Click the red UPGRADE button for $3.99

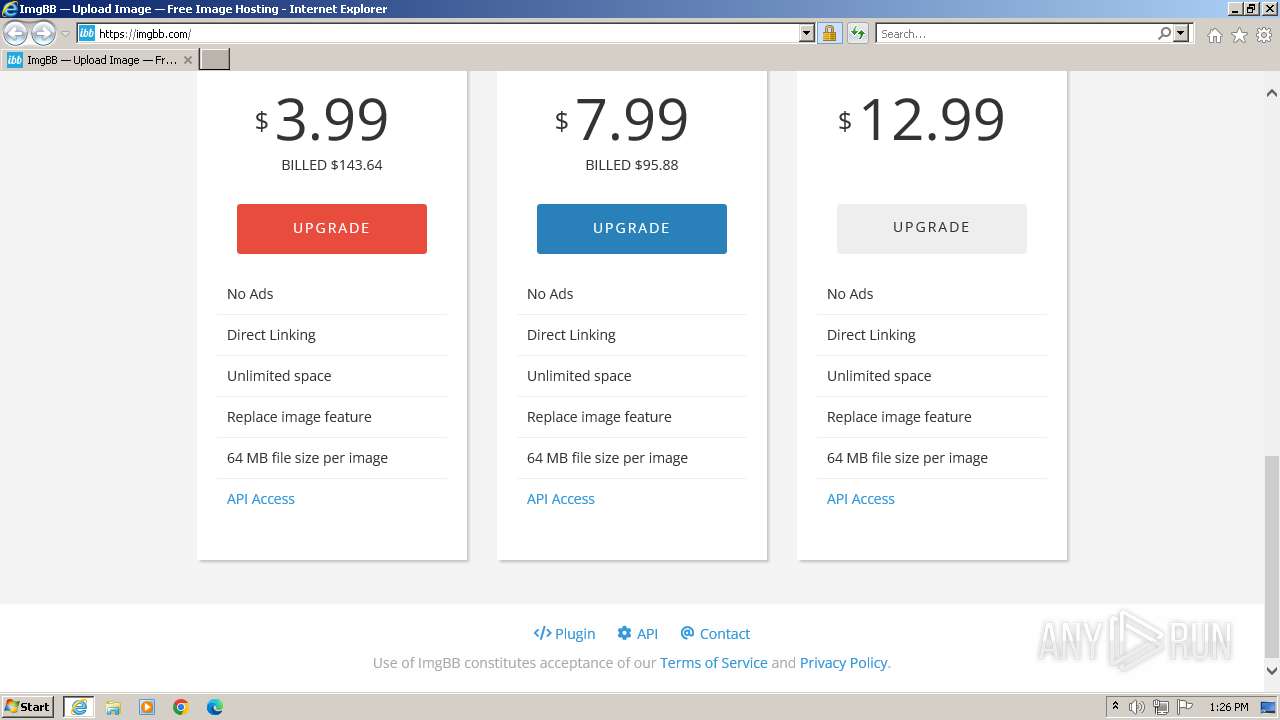pyautogui.click(x=332, y=228)
